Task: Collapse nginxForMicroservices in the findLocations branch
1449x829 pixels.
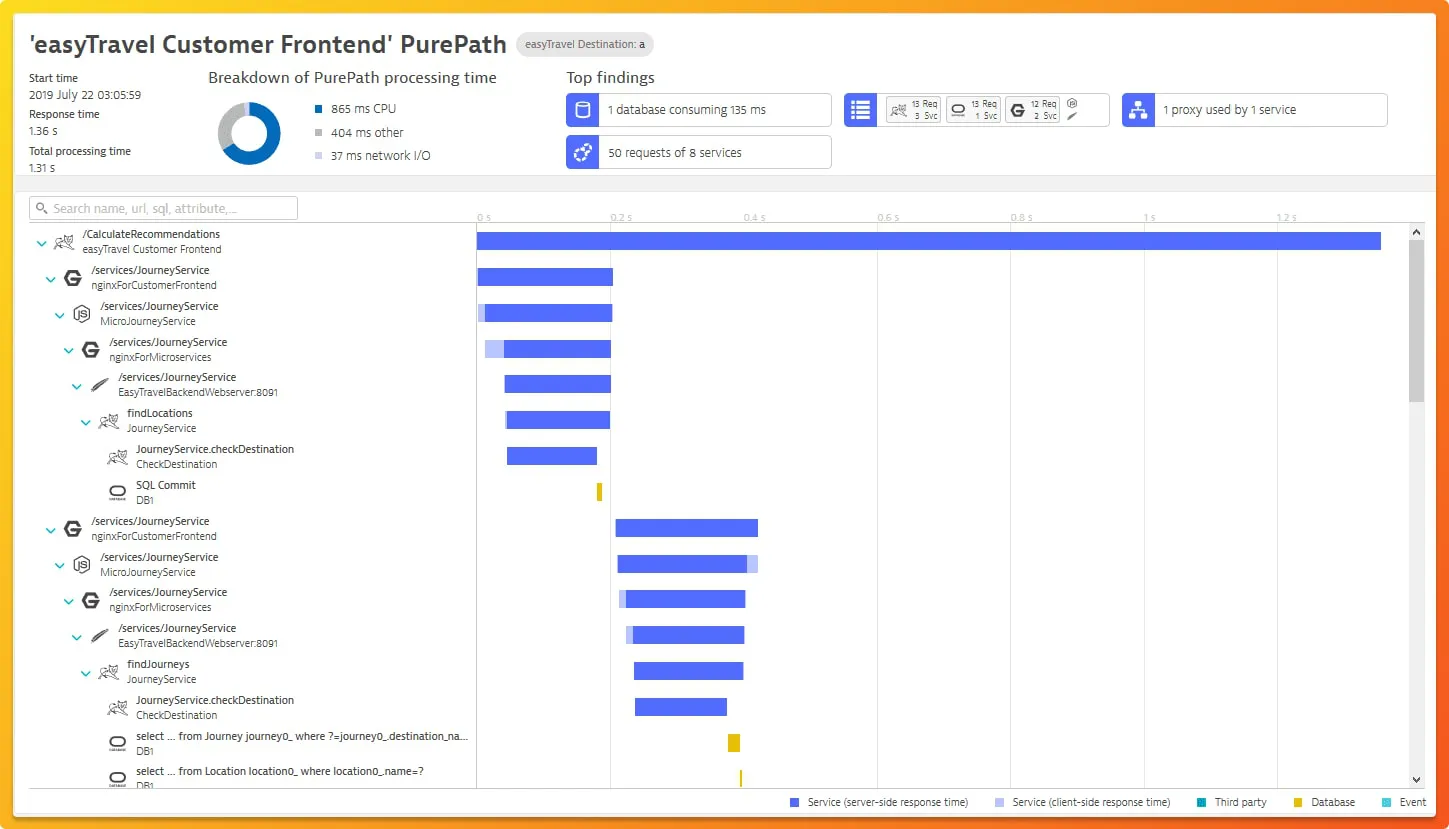Action: [69, 350]
